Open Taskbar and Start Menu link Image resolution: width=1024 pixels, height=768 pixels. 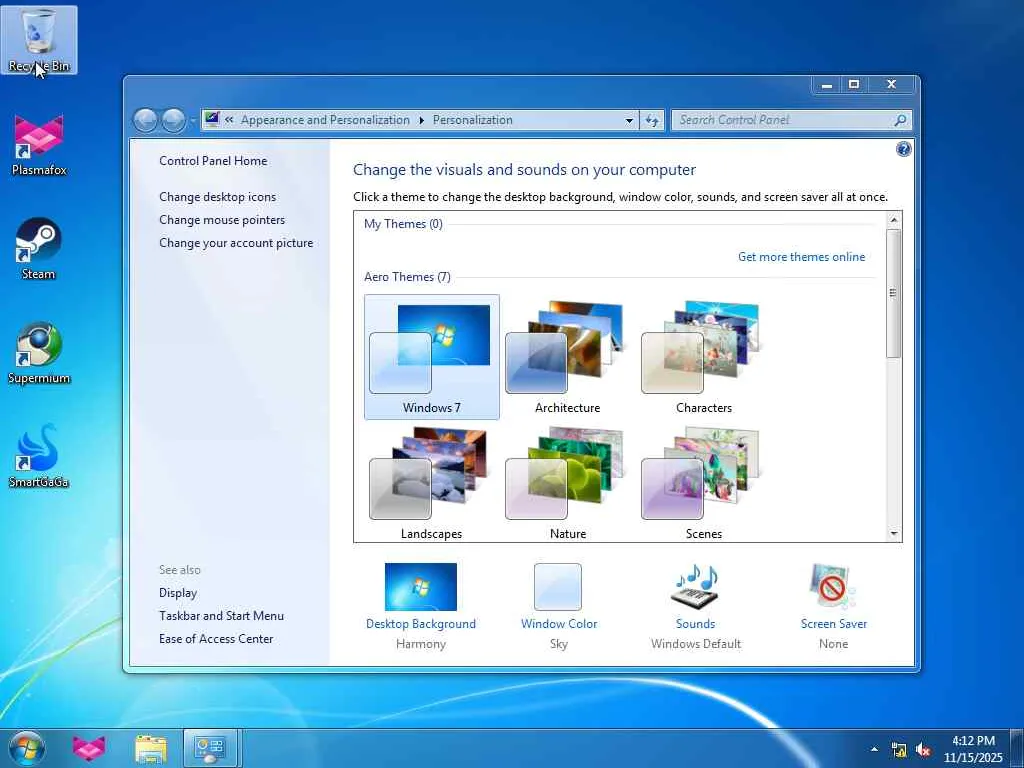pos(221,615)
